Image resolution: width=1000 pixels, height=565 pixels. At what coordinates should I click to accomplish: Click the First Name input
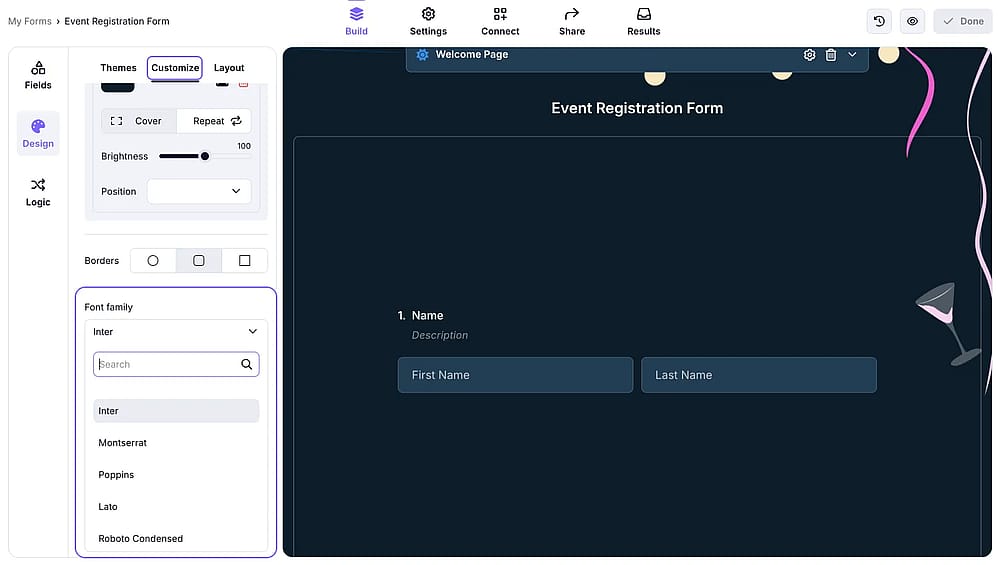point(515,375)
